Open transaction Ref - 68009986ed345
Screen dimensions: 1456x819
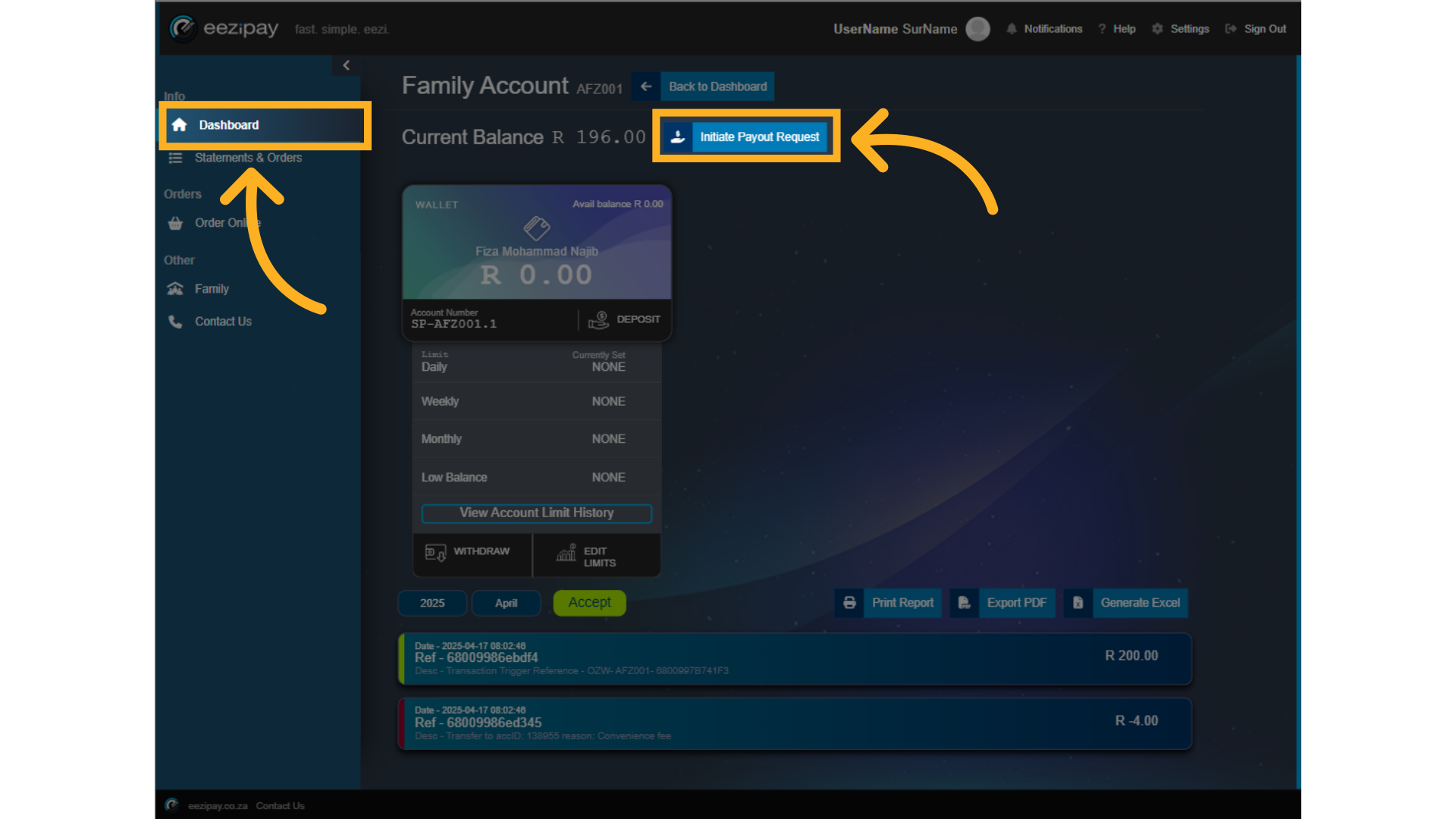[795, 723]
